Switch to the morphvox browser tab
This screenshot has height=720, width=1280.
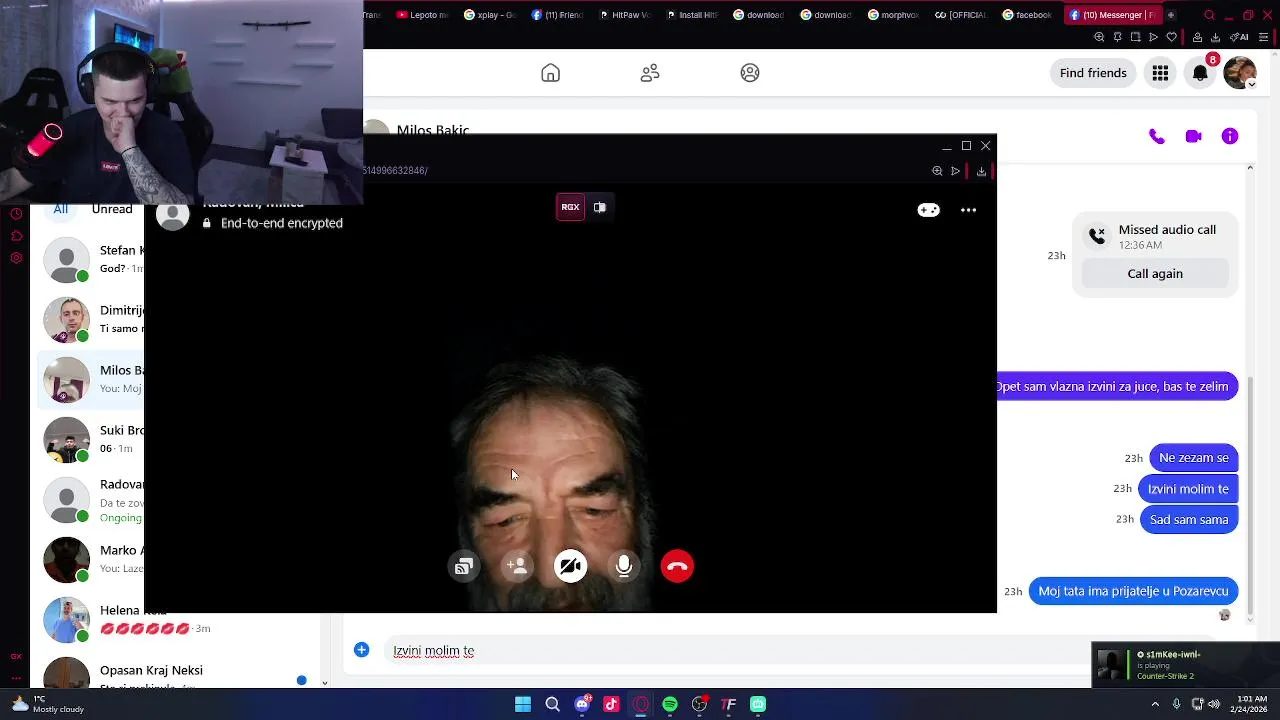point(893,15)
